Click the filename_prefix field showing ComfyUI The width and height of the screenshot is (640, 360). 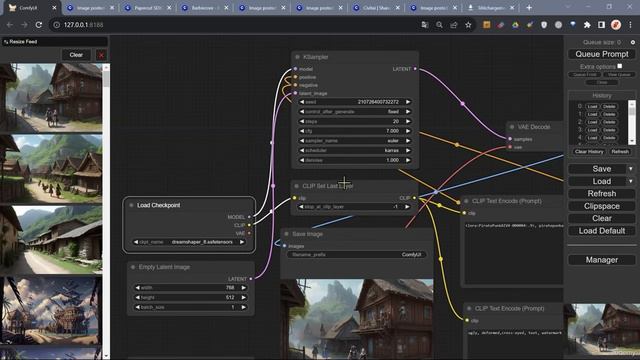pos(356,255)
